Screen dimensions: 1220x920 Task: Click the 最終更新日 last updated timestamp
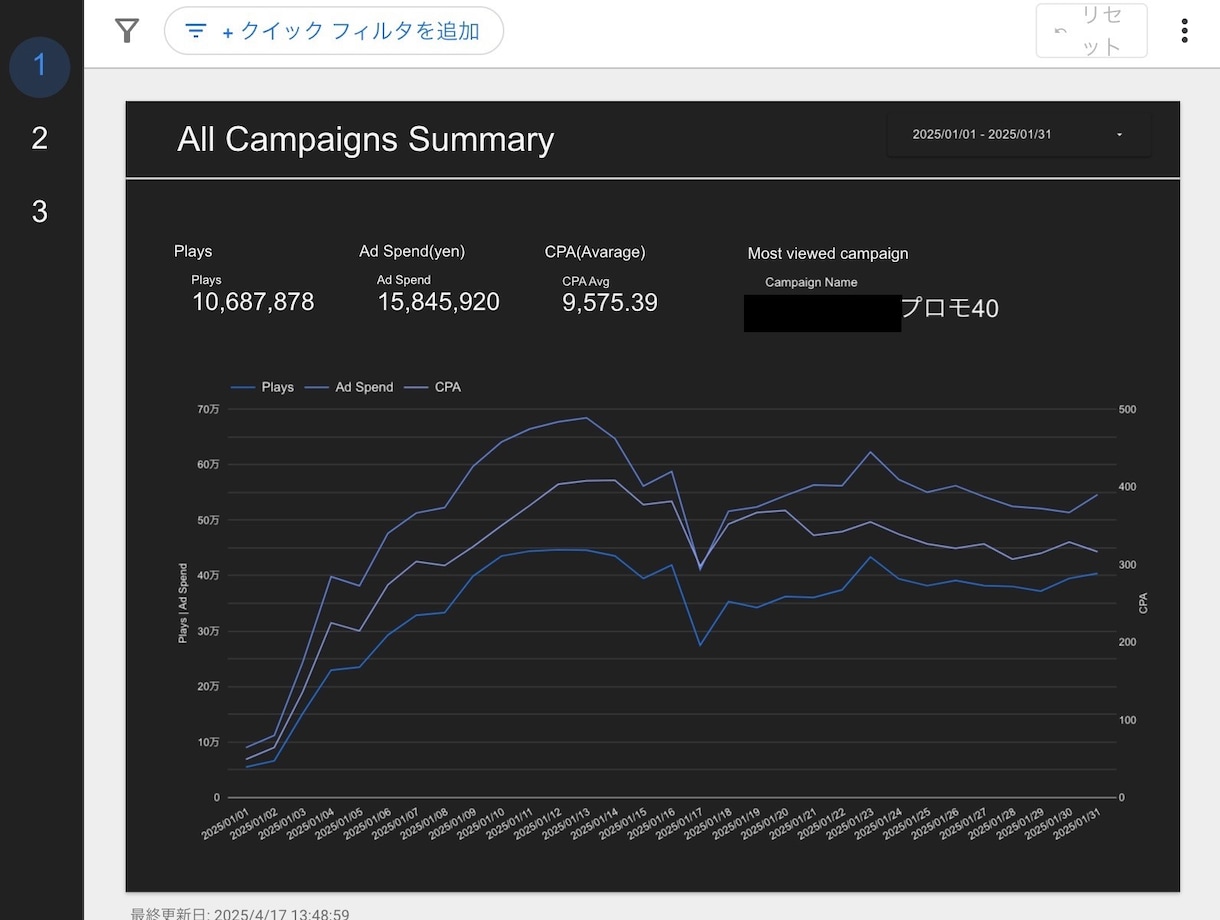click(x=240, y=914)
